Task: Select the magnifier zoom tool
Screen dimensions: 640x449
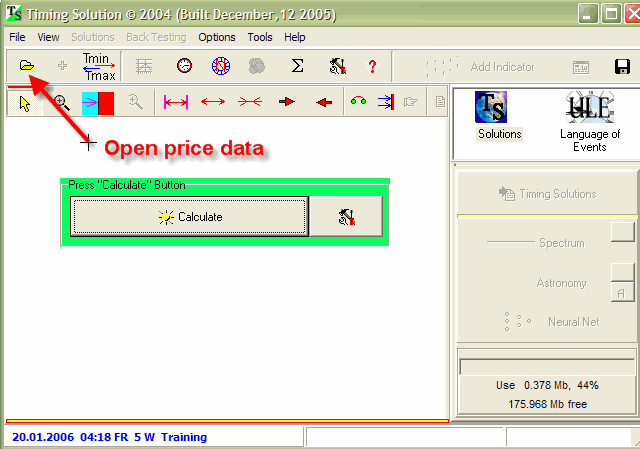Action: coord(60,102)
